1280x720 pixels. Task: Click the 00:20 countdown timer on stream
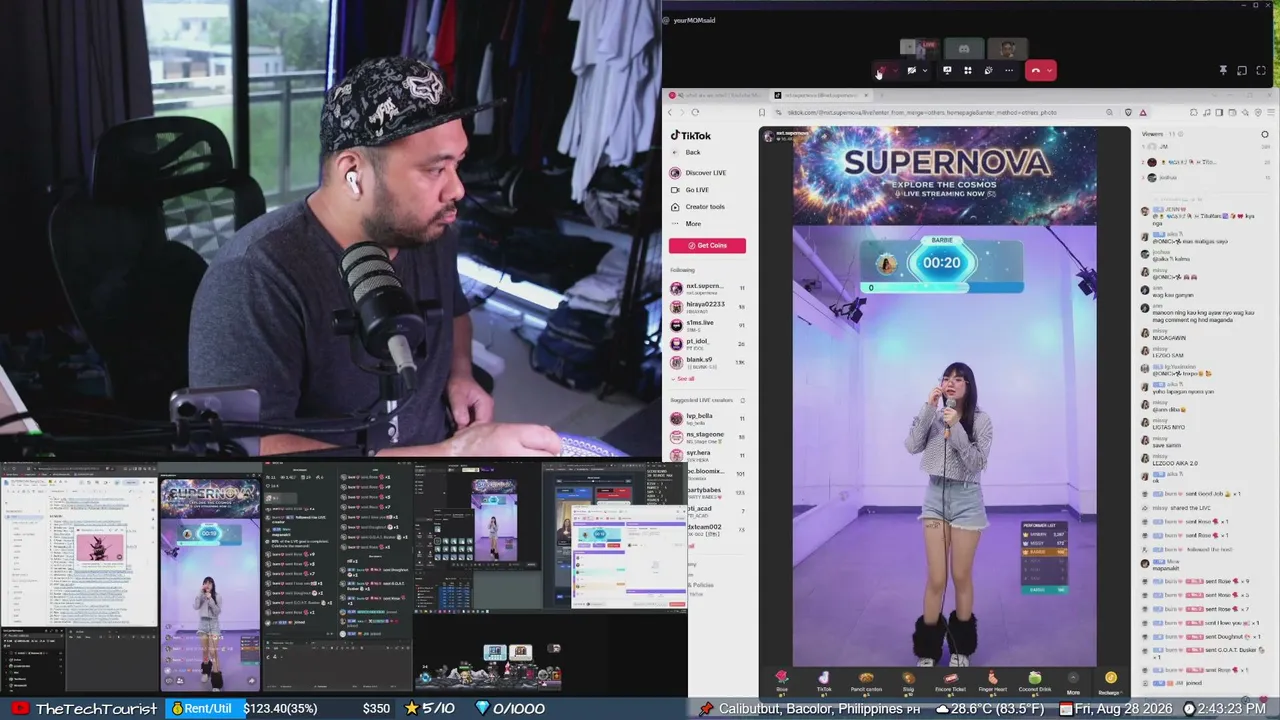click(941, 263)
